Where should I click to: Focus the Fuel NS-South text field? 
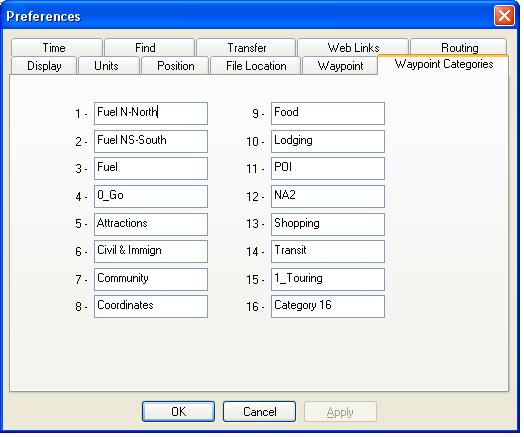click(x=151, y=141)
